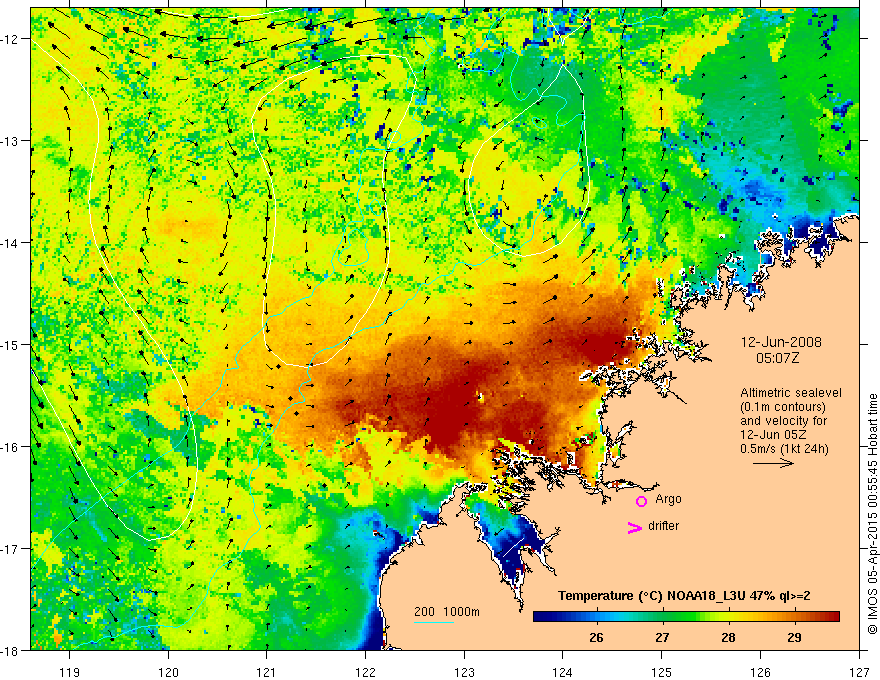The image size is (880, 680).
Task: Click the colorbar tick label '28'
Action: coord(728,638)
